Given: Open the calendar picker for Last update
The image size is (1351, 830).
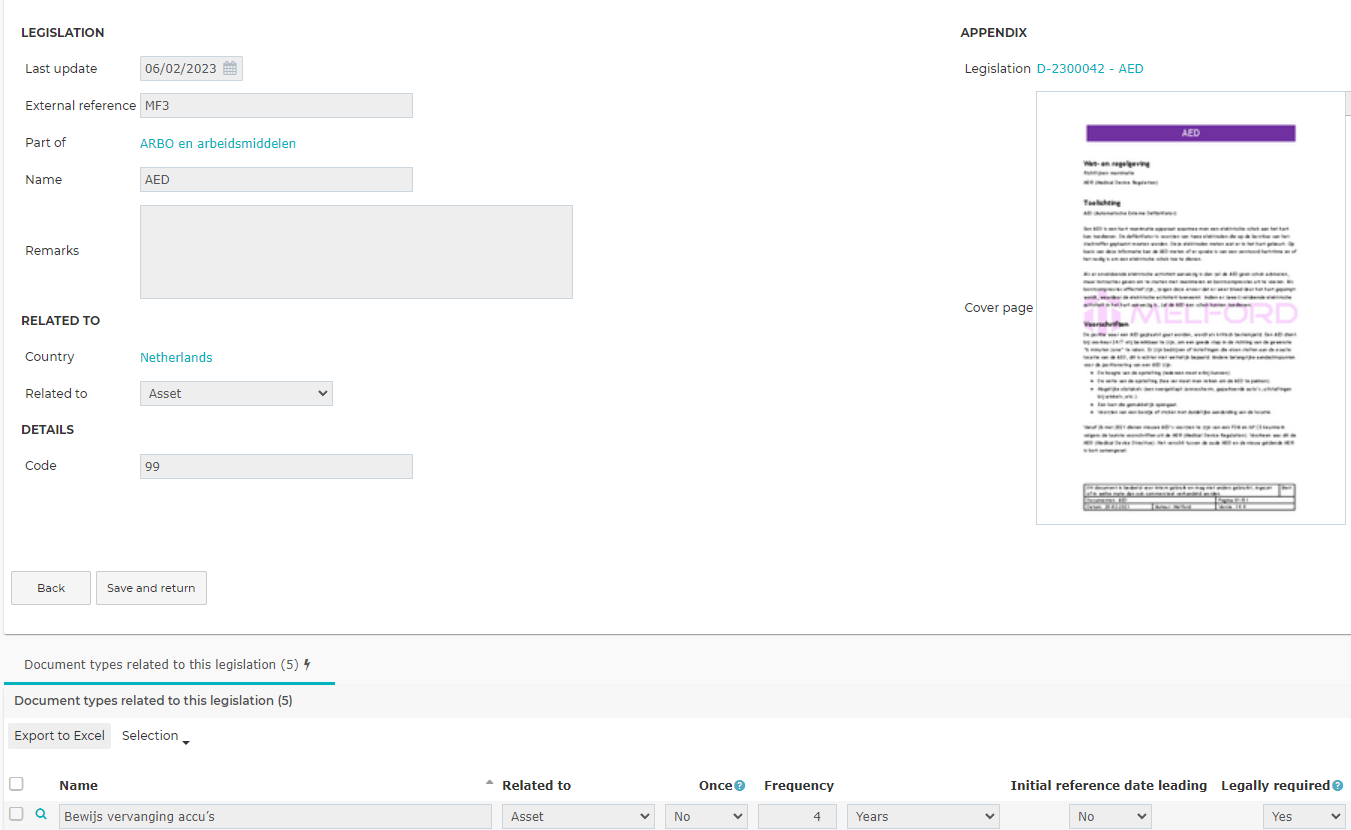Looking at the screenshot, I should (230, 69).
